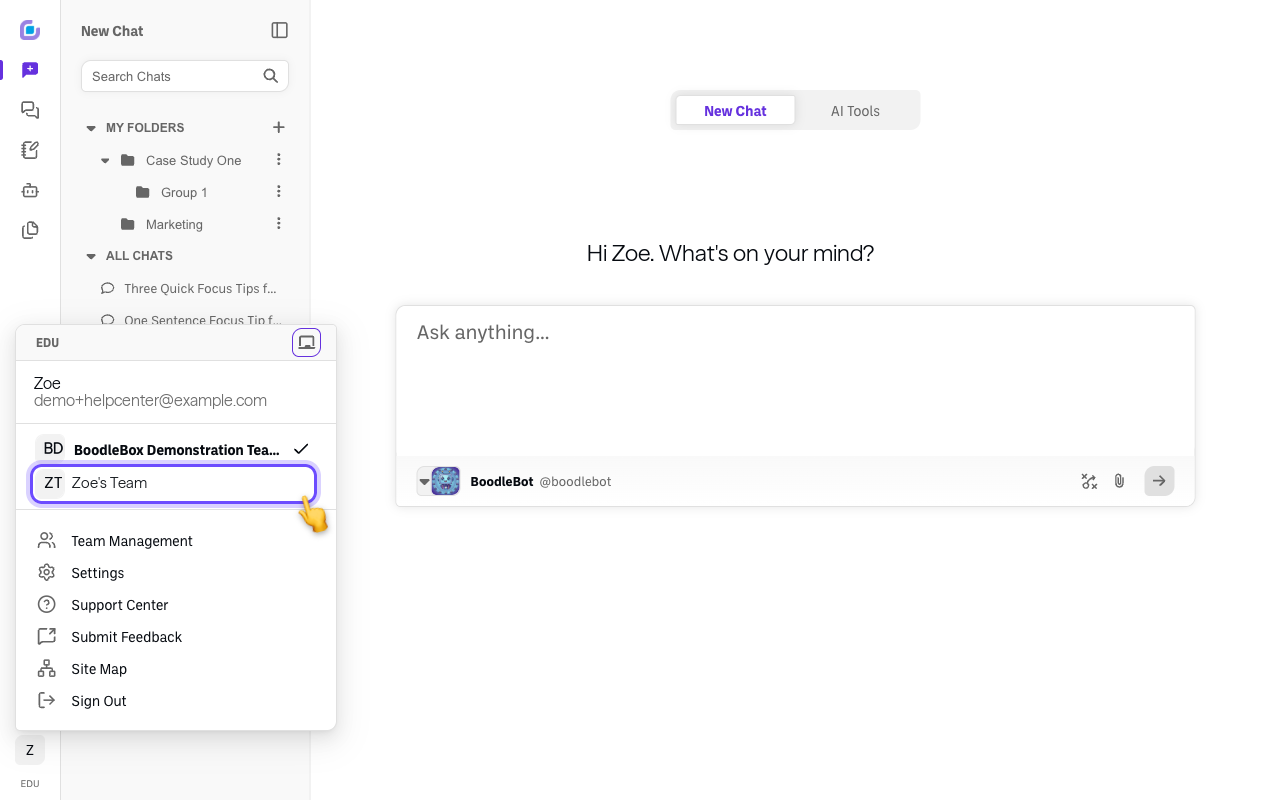
Task: Switch to the AI Tools tab
Action: (x=855, y=111)
